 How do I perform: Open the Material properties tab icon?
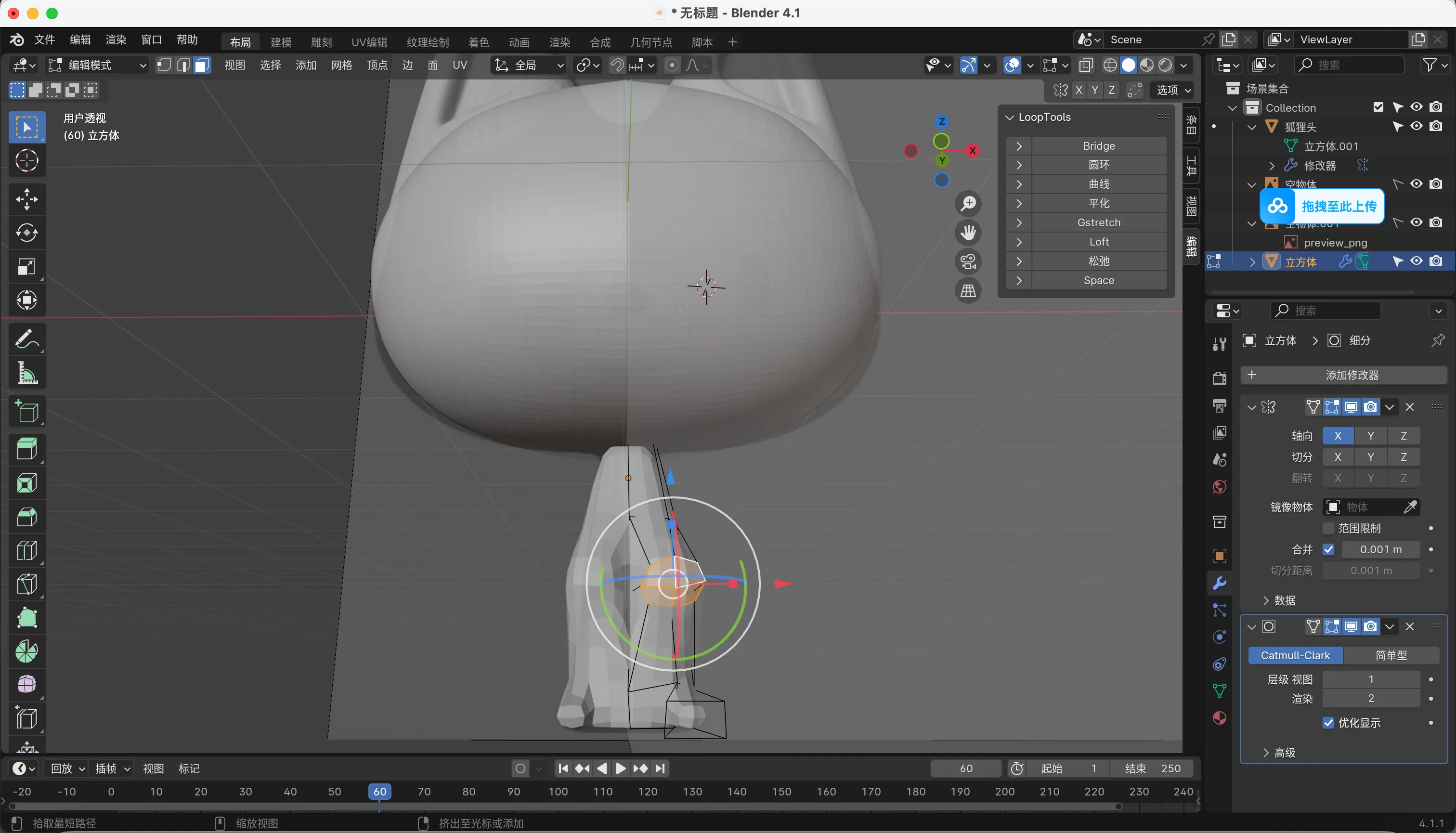pos(1219,718)
